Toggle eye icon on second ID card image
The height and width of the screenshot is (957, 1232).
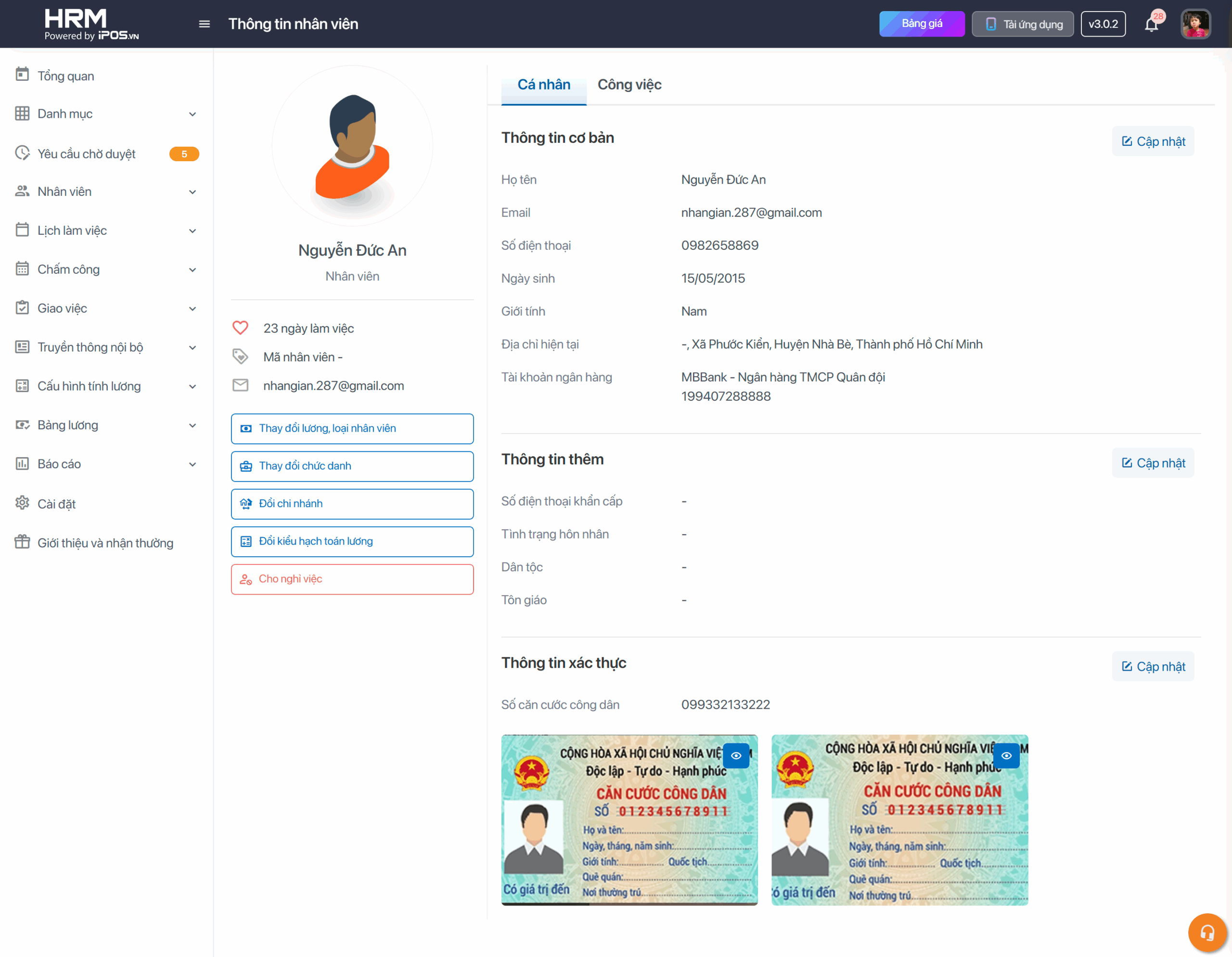tap(1006, 756)
